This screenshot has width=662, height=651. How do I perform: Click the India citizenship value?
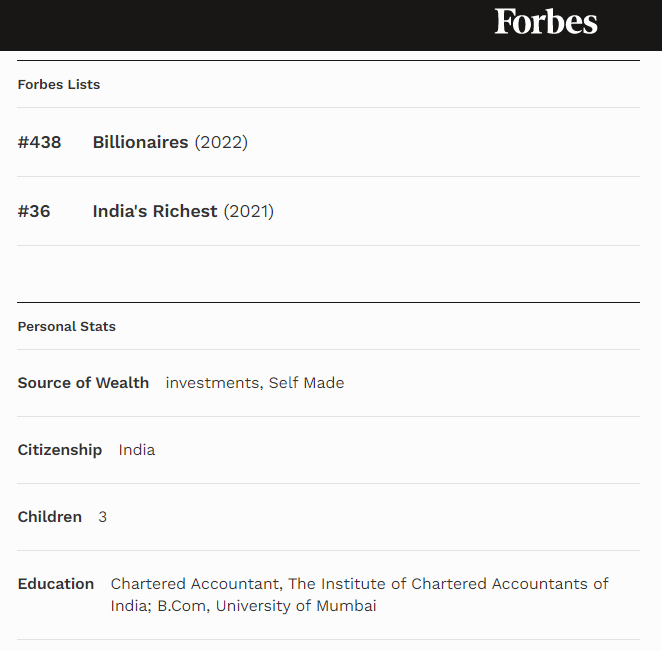137,450
